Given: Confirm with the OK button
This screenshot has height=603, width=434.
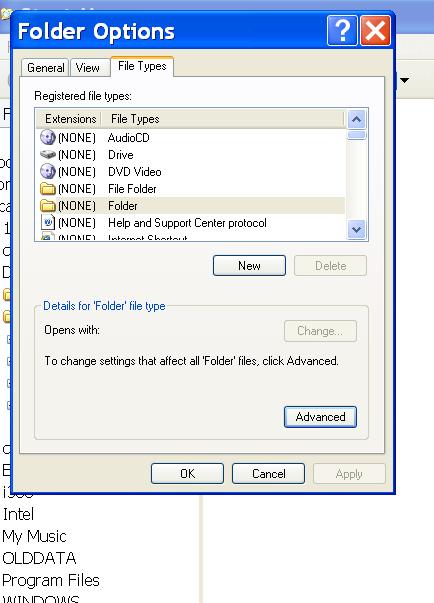Looking at the screenshot, I should (187, 473).
